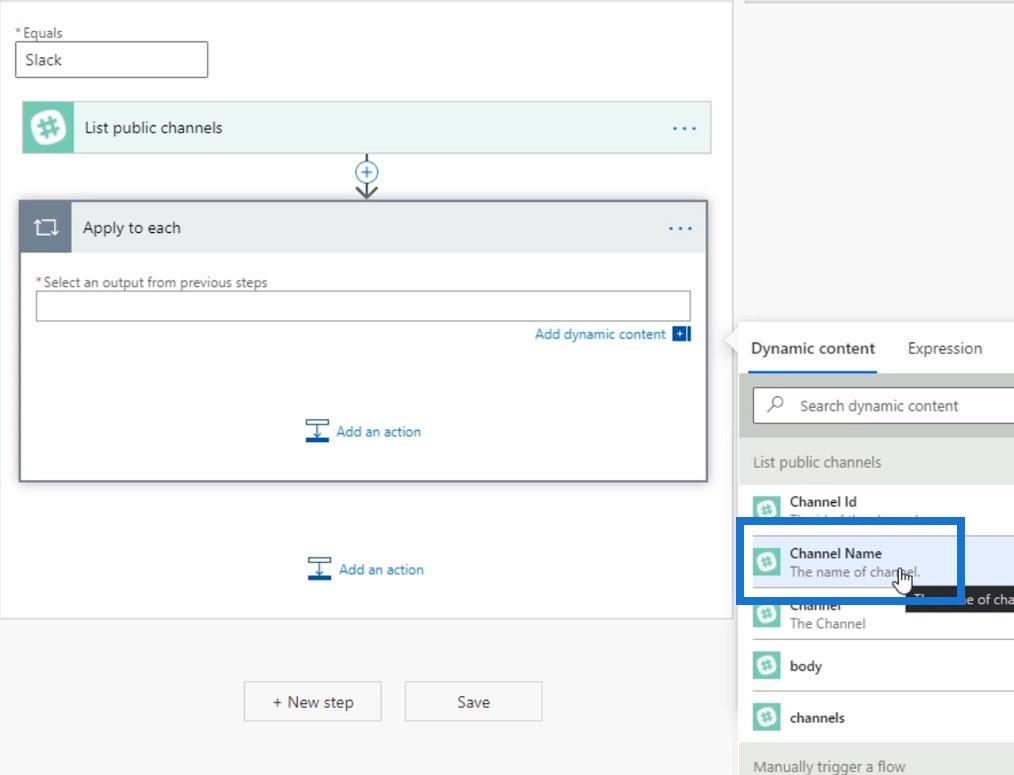Click the Slack icon next to Channel Name
Image resolution: width=1014 pixels, height=775 pixels.
click(x=766, y=561)
